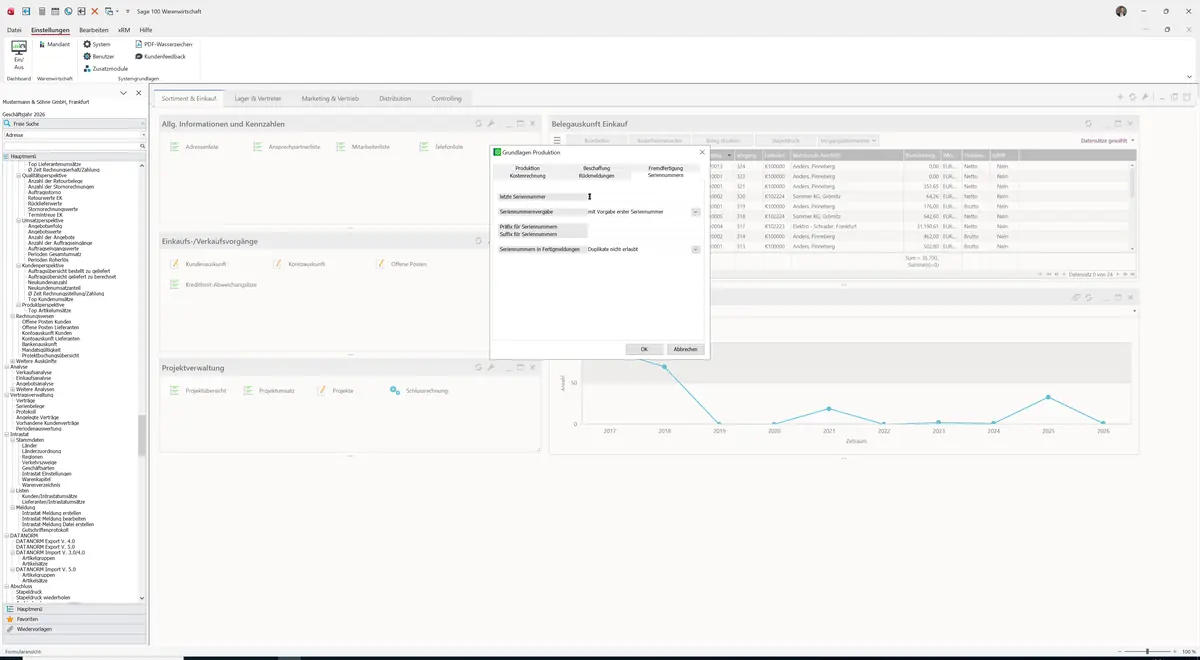Switch to the Distribution tab
Screen dimensions: 1200x660
click(x=395, y=99)
